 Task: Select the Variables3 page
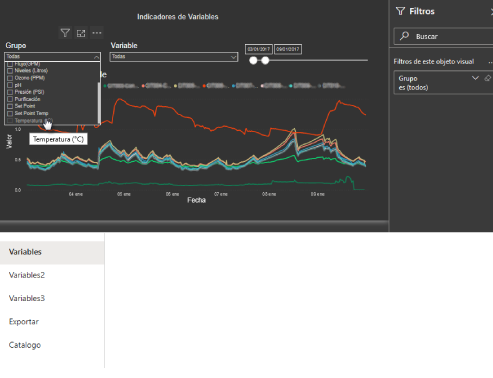[27, 298]
